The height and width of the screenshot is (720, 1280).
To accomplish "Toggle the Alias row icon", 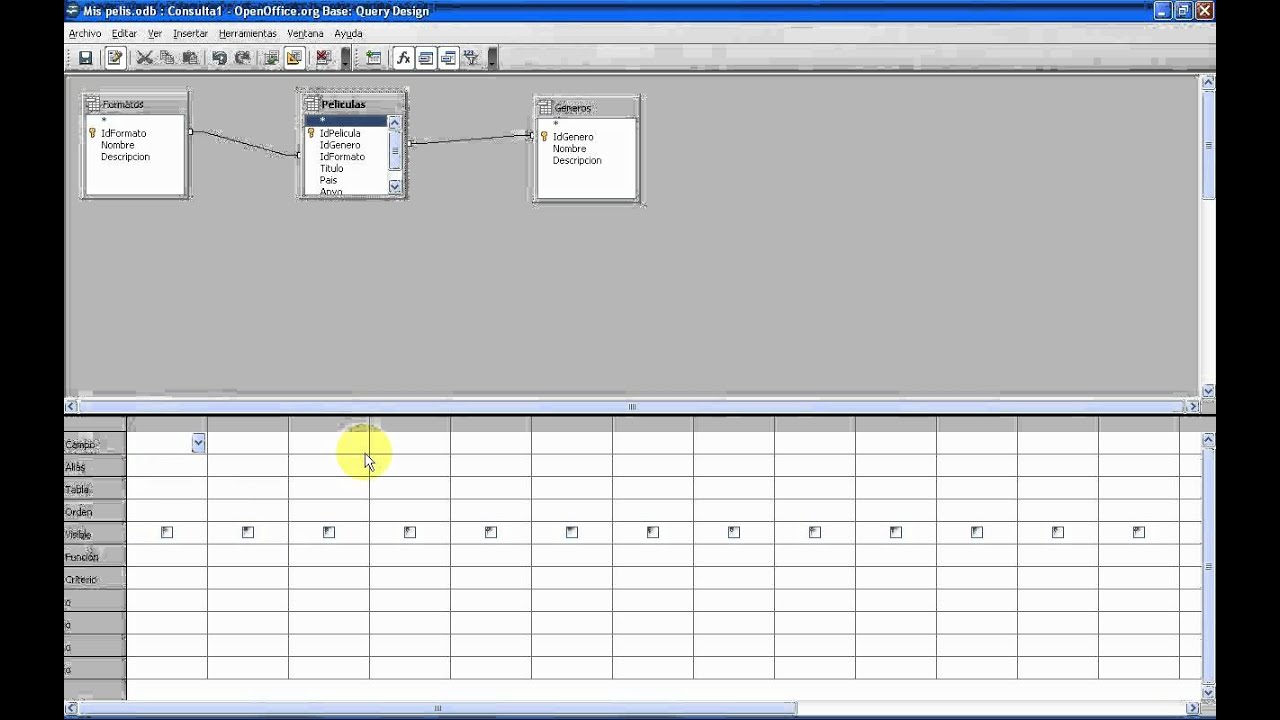I will (448, 58).
